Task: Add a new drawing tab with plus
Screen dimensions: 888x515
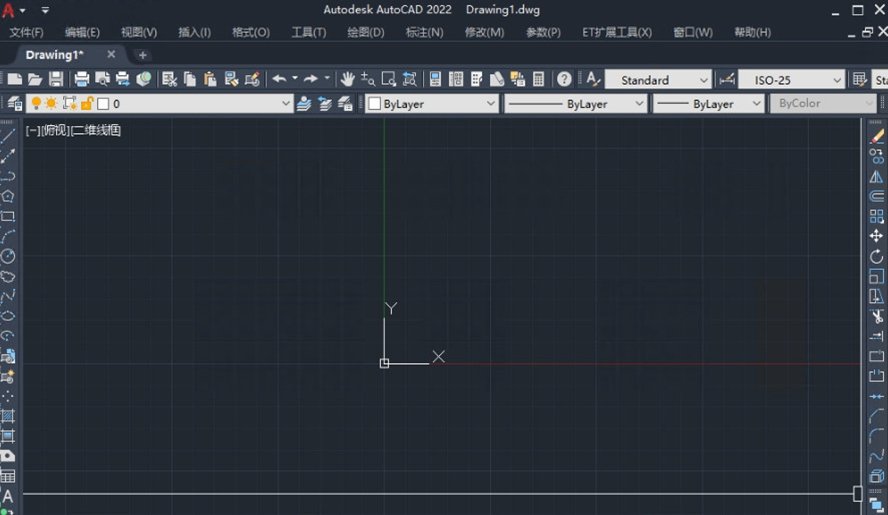Action: click(x=143, y=55)
